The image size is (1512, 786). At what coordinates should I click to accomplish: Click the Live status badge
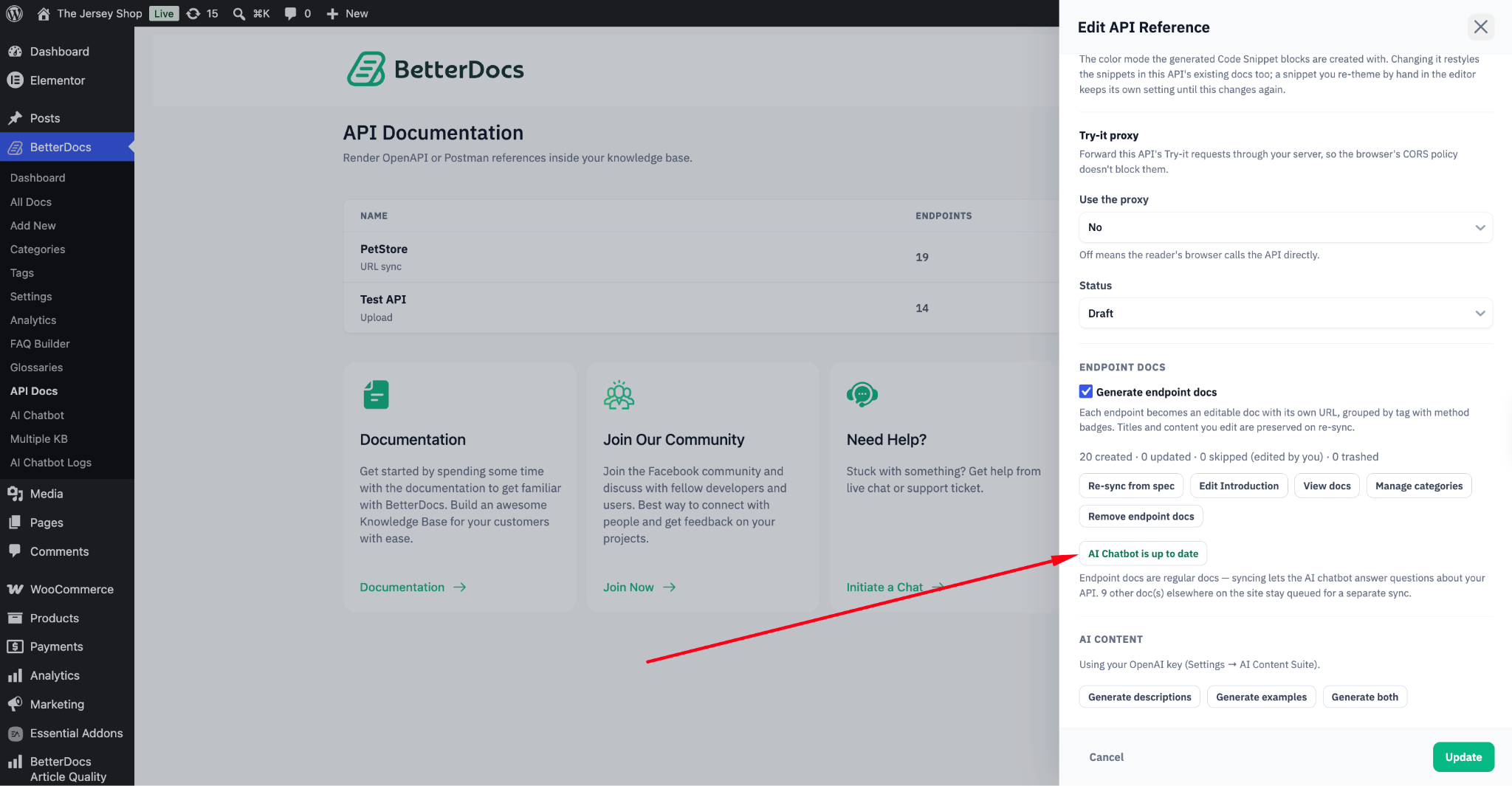tap(164, 13)
